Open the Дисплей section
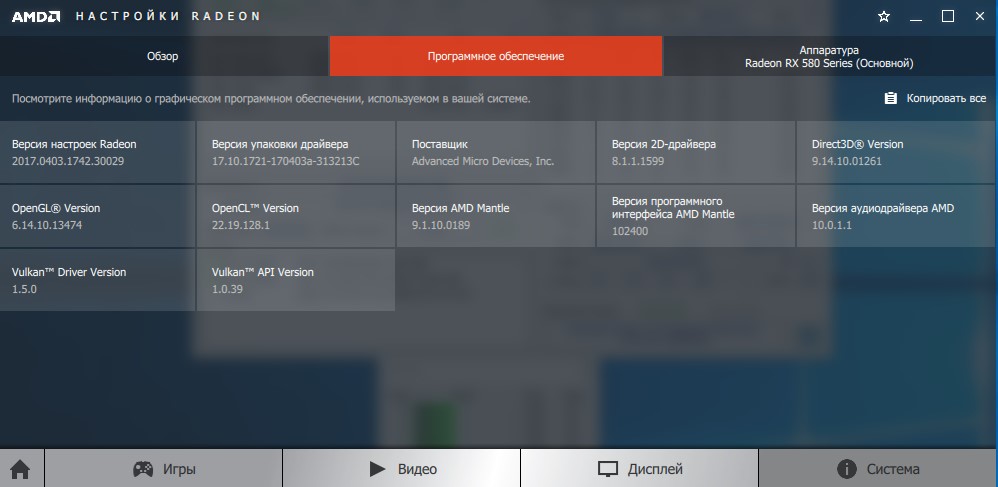 640,469
